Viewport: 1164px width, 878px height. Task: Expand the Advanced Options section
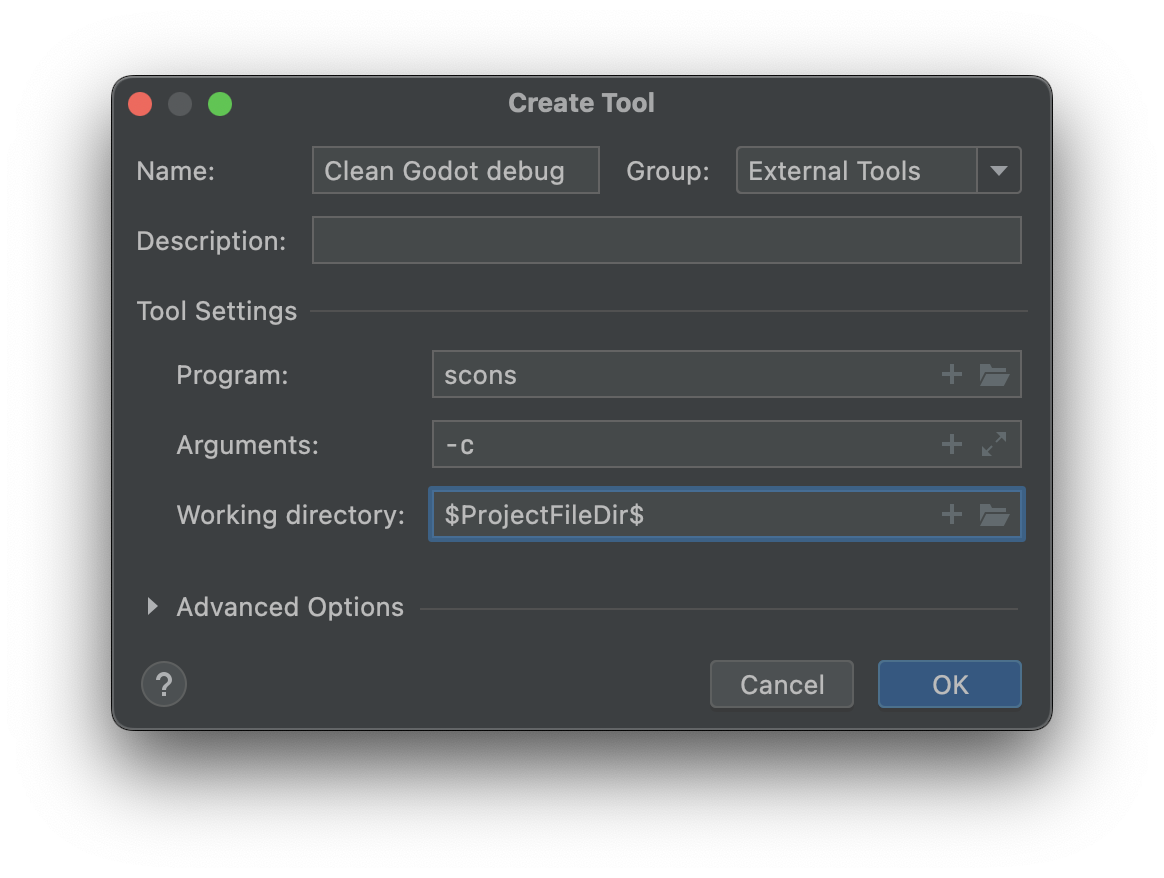[x=153, y=606]
